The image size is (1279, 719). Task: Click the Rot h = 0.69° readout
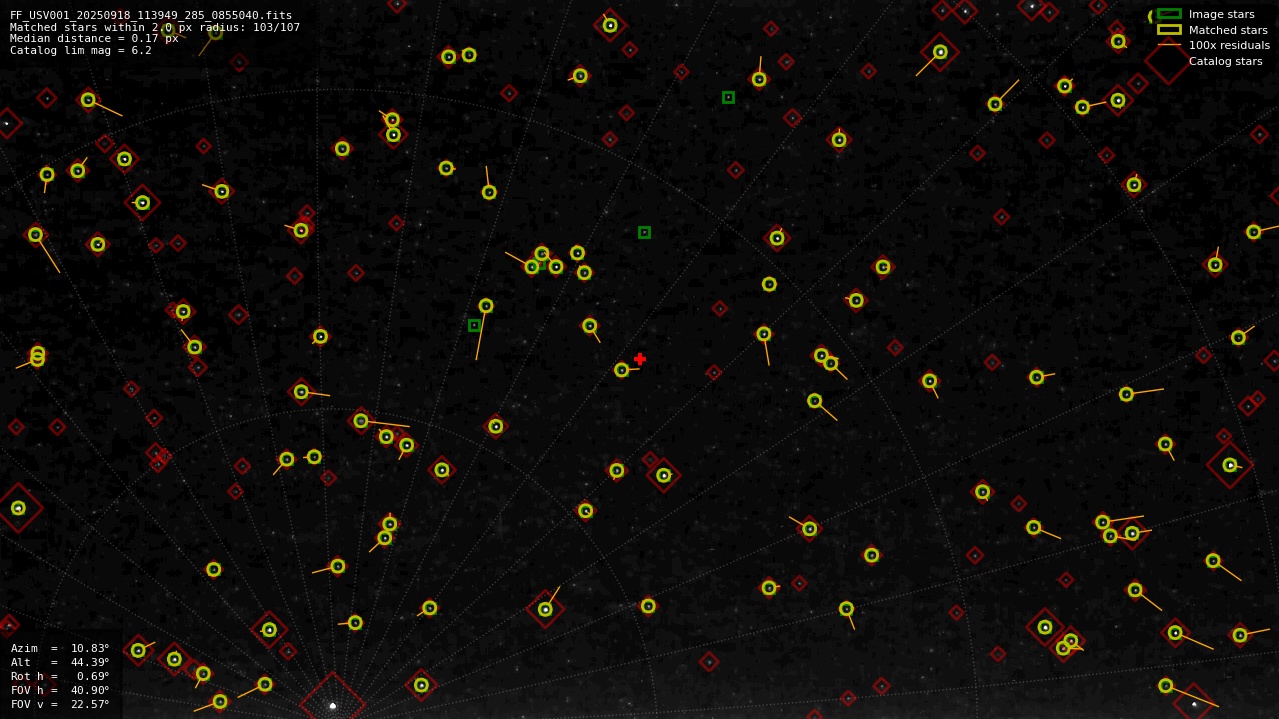[x=60, y=676]
